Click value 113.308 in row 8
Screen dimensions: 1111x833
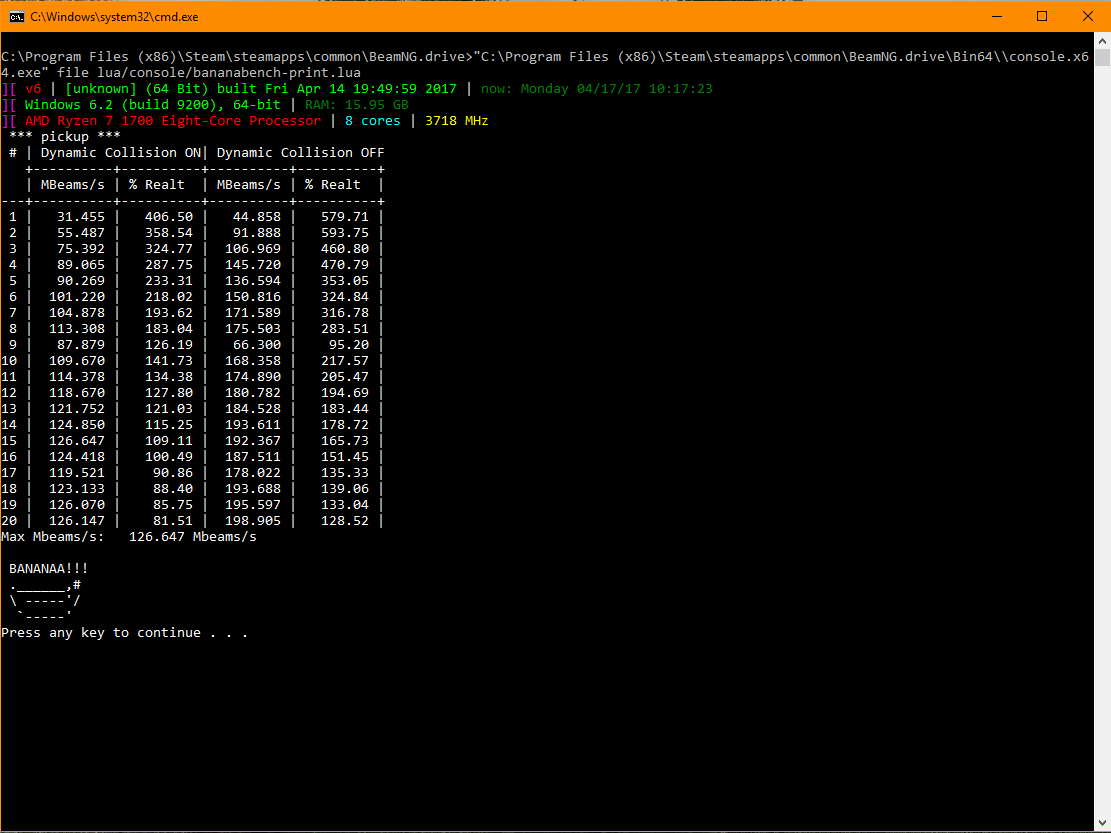(x=77, y=329)
